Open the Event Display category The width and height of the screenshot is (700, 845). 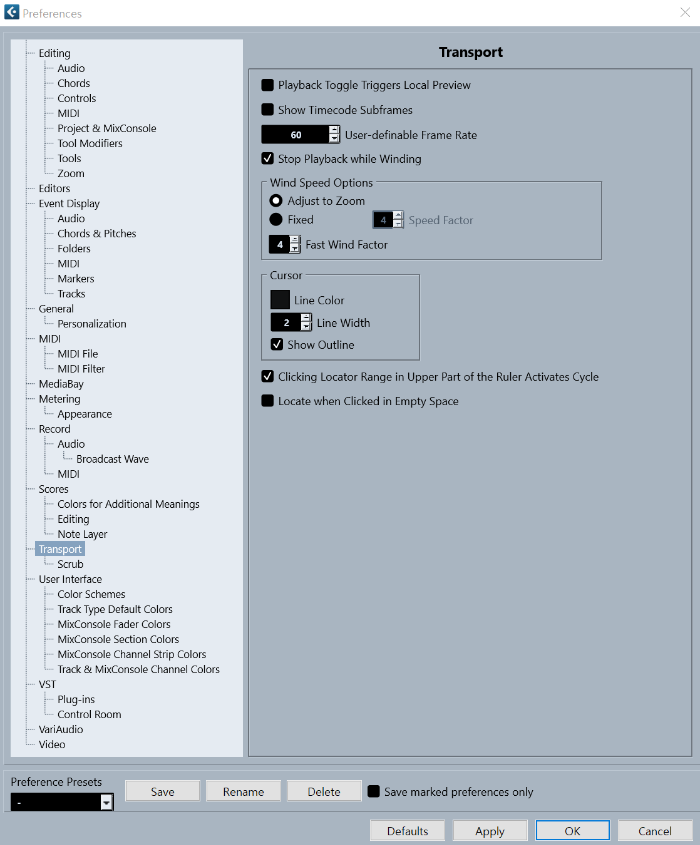[69, 204]
